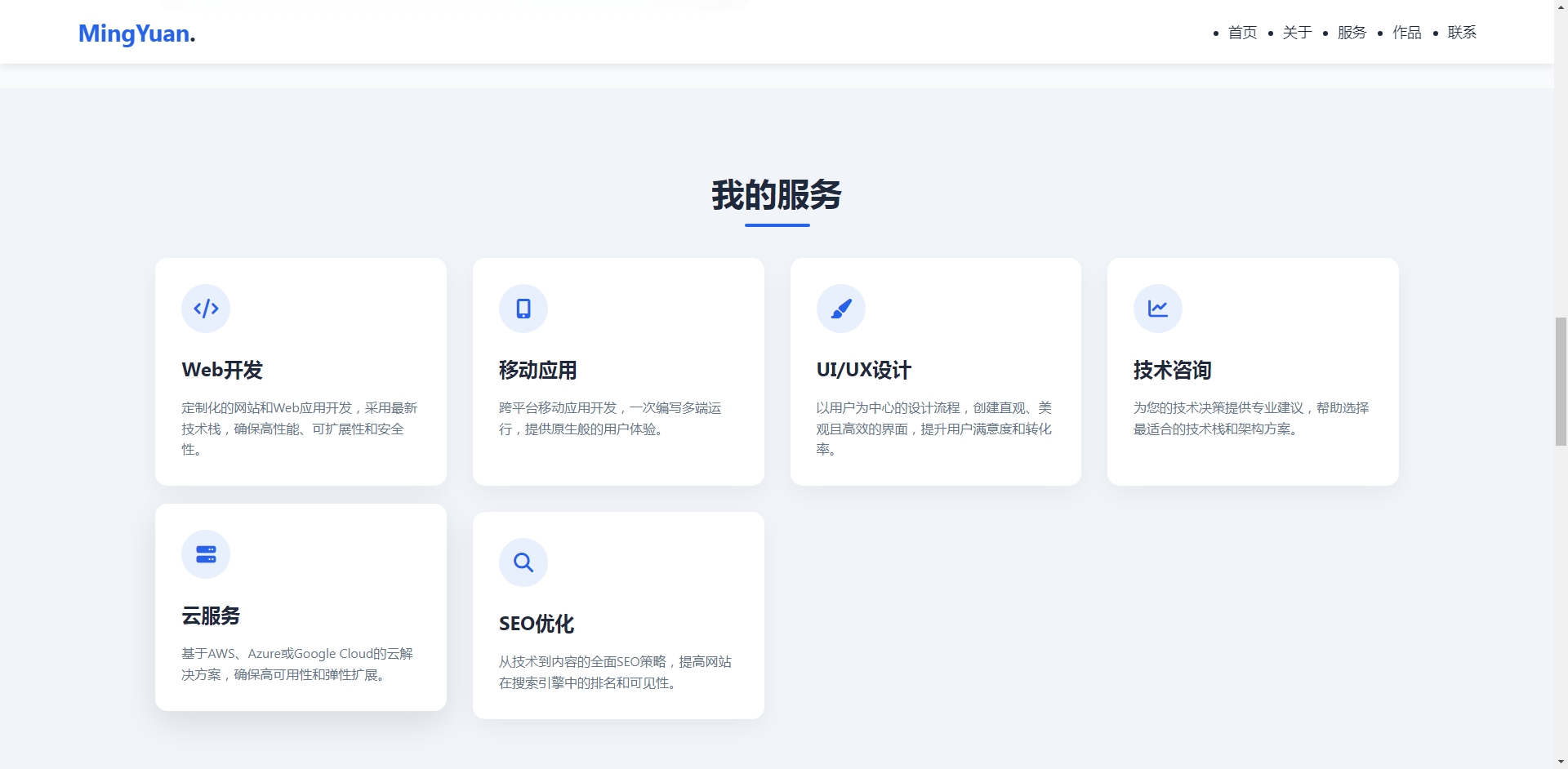
Task: Click the mobile phone icon in 移动应用 card
Action: [523, 309]
